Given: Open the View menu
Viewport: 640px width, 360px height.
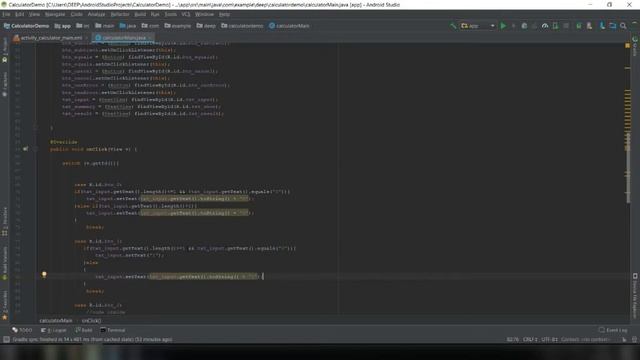Looking at the screenshot, I should point(34,14).
